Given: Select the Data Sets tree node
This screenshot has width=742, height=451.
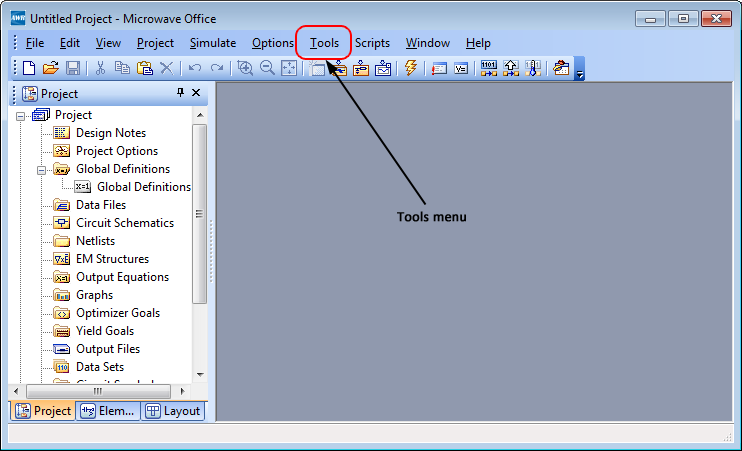Looking at the screenshot, I should coord(100,367).
